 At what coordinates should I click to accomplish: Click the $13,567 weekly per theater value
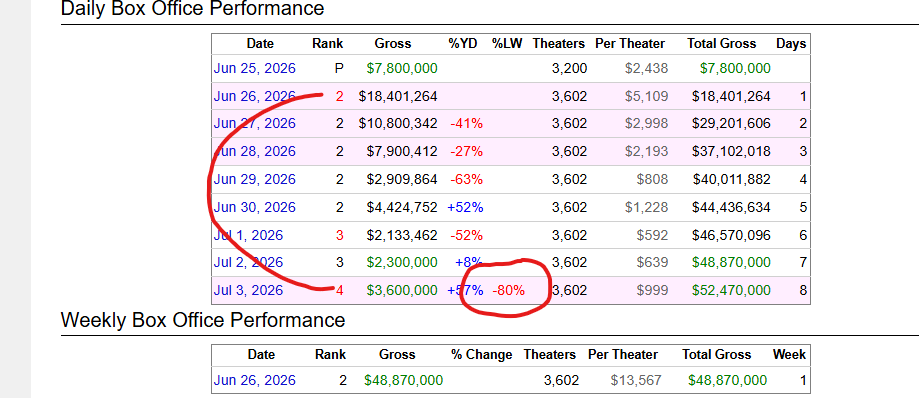point(636,380)
